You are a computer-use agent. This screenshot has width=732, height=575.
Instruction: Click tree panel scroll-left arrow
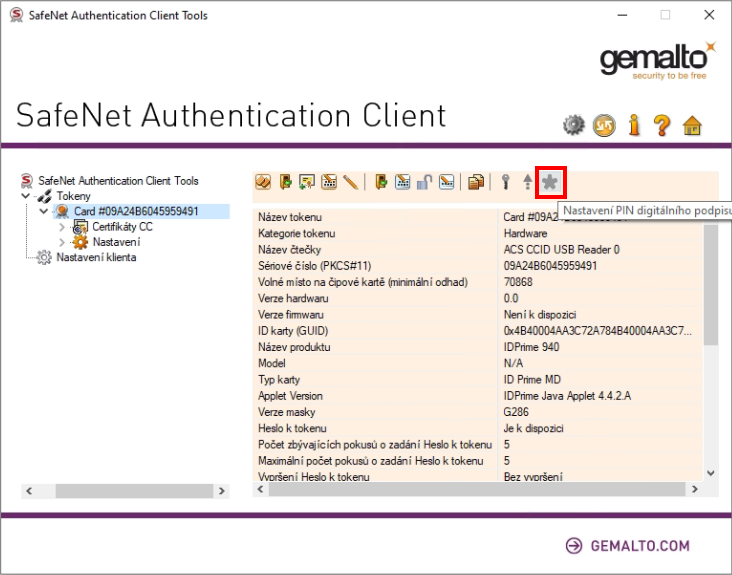tap(29, 491)
